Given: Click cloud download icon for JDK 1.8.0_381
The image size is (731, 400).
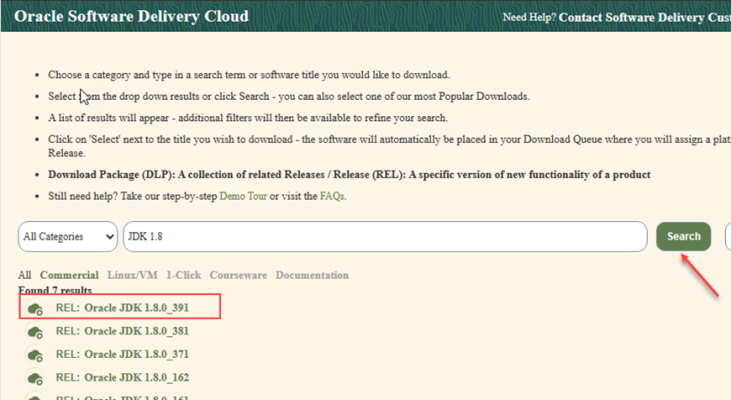Looking at the screenshot, I should pyautogui.click(x=35, y=332).
